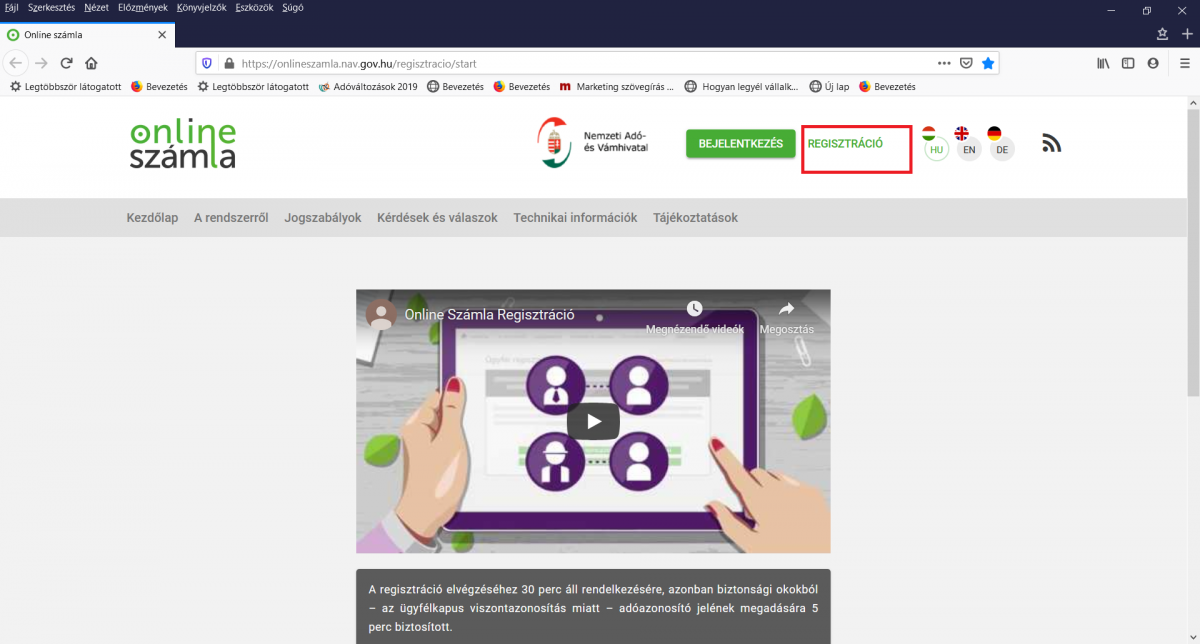
Task: Open the page actions three-dot menu
Action: 944,62
